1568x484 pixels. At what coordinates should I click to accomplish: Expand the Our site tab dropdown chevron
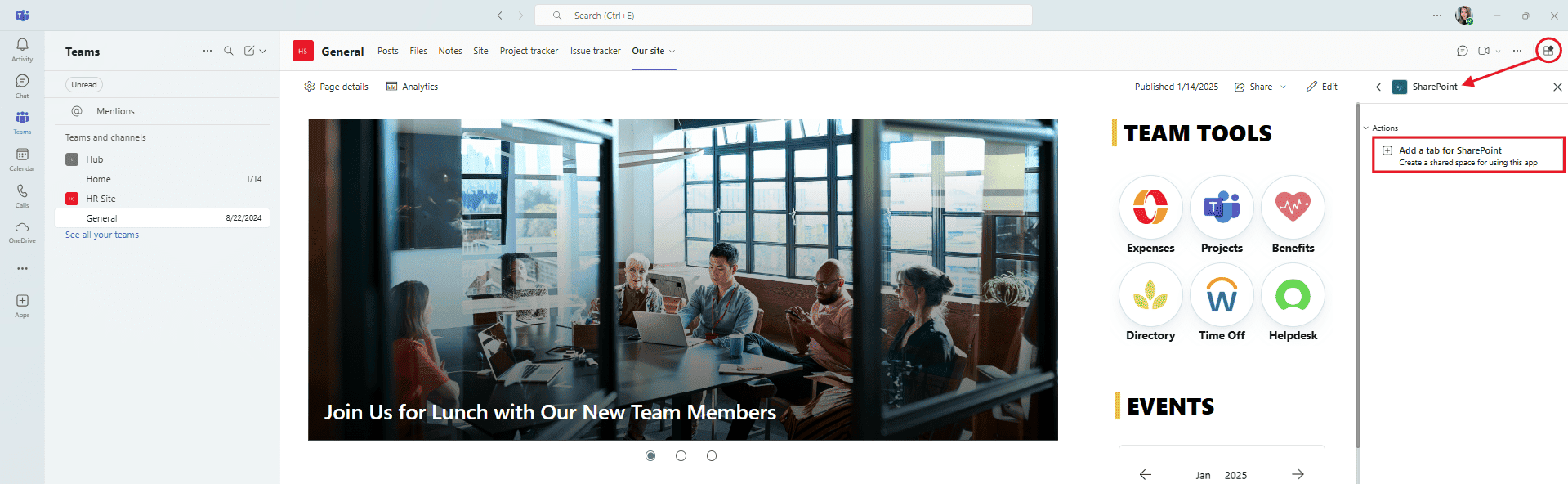pyautogui.click(x=672, y=51)
